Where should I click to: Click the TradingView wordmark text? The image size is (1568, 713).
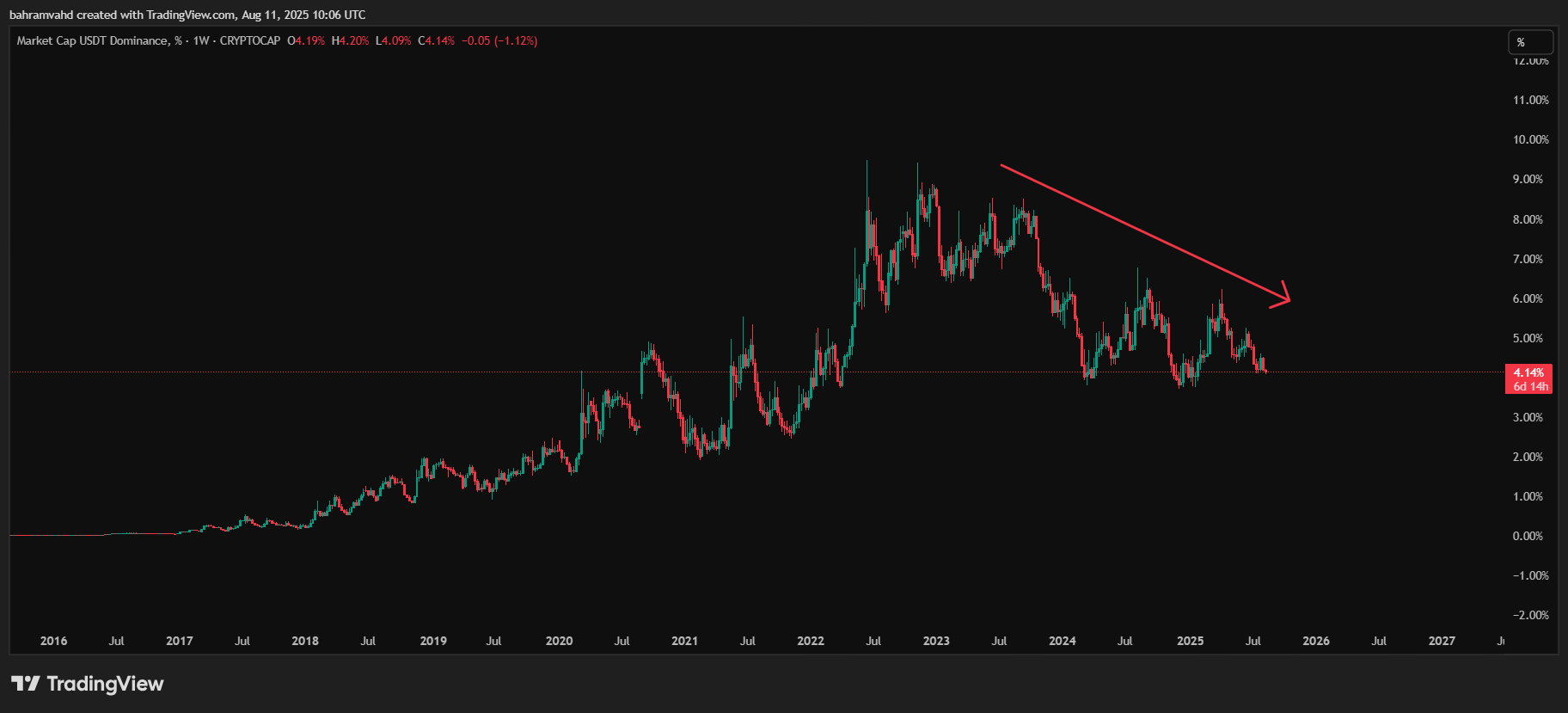pyautogui.click(x=105, y=684)
